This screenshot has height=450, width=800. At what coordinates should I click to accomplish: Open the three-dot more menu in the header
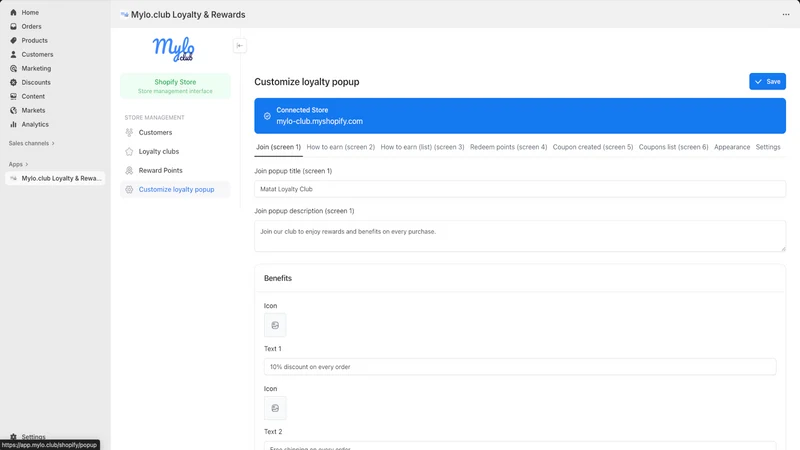(x=786, y=14)
